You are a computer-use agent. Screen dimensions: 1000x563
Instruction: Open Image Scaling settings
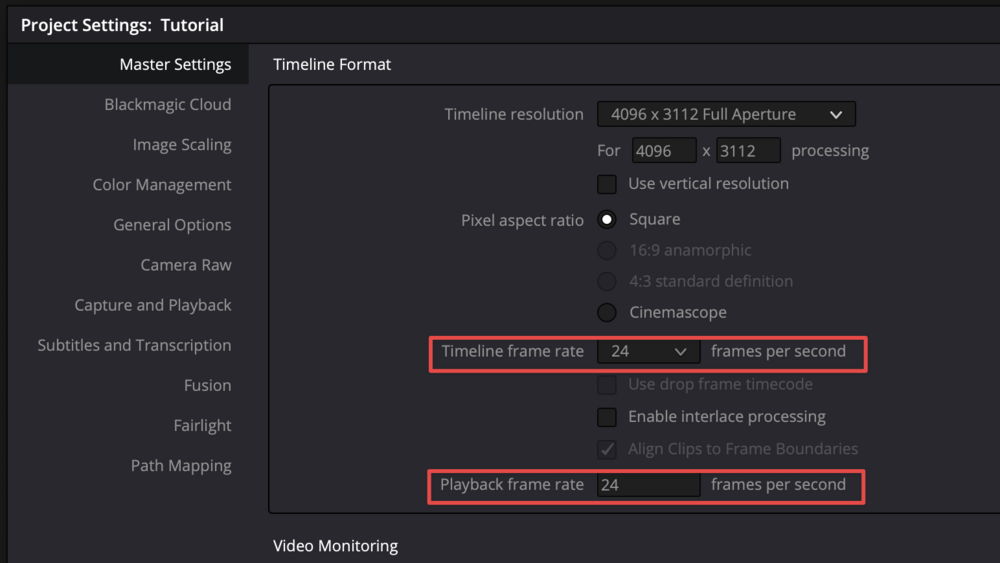tap(181, 145)
